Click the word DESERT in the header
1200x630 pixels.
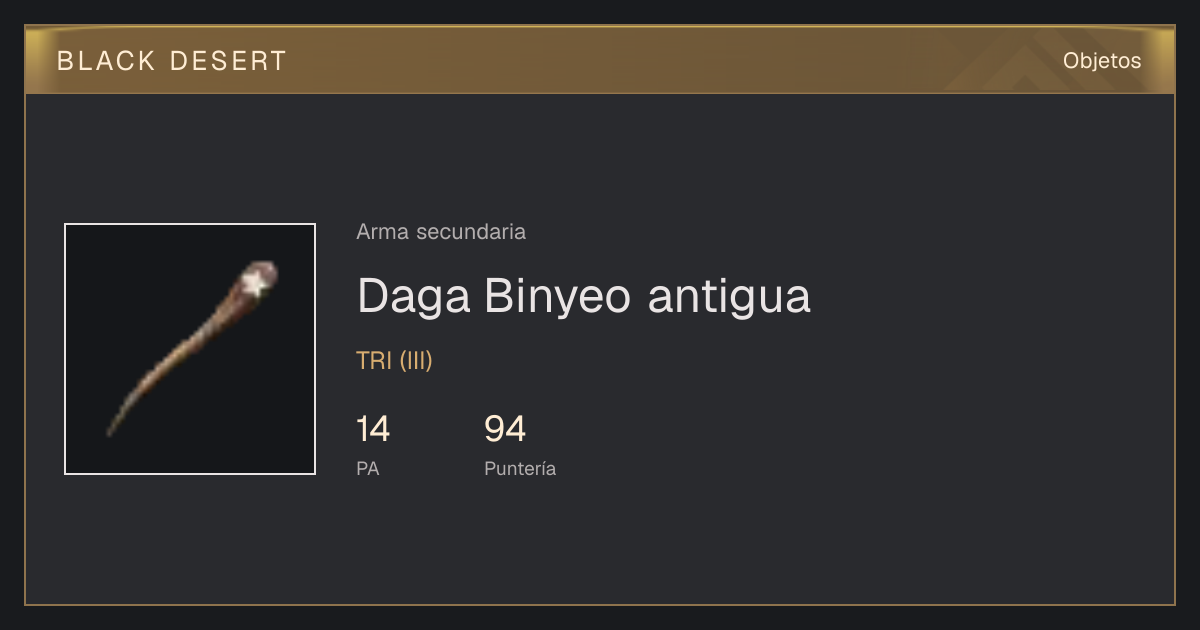click(229, 61)
